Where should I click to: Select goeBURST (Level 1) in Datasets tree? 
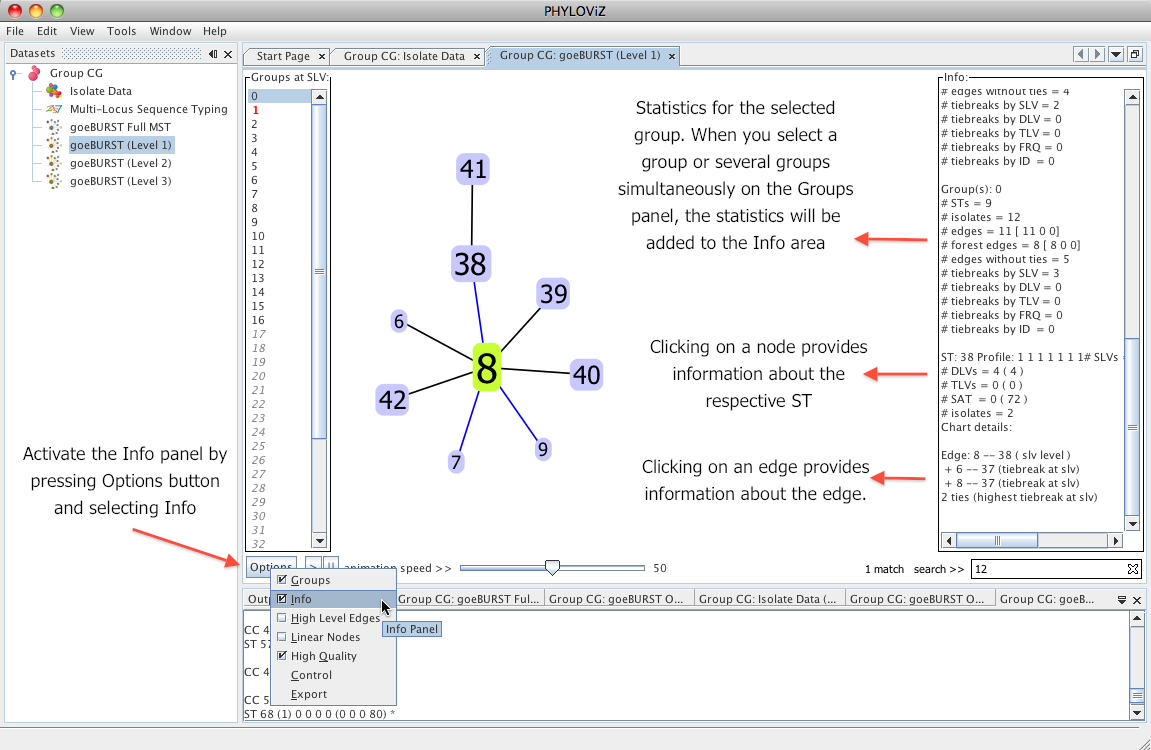tap(120, 145)
